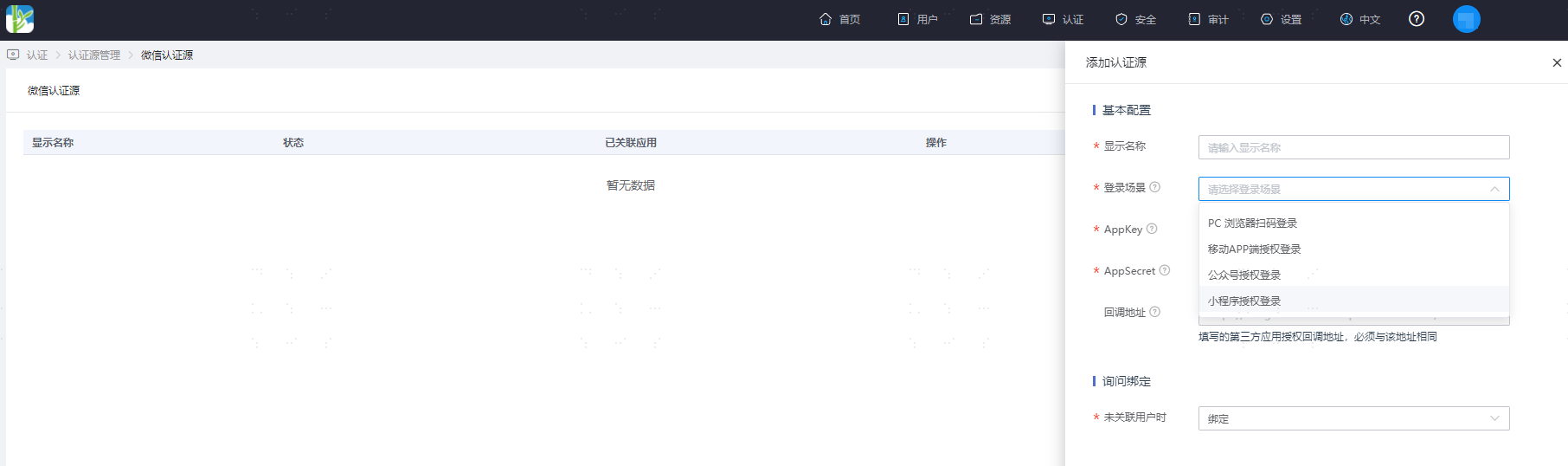Go to 认证源管理 breadcrumb link

tap(94, 55)
